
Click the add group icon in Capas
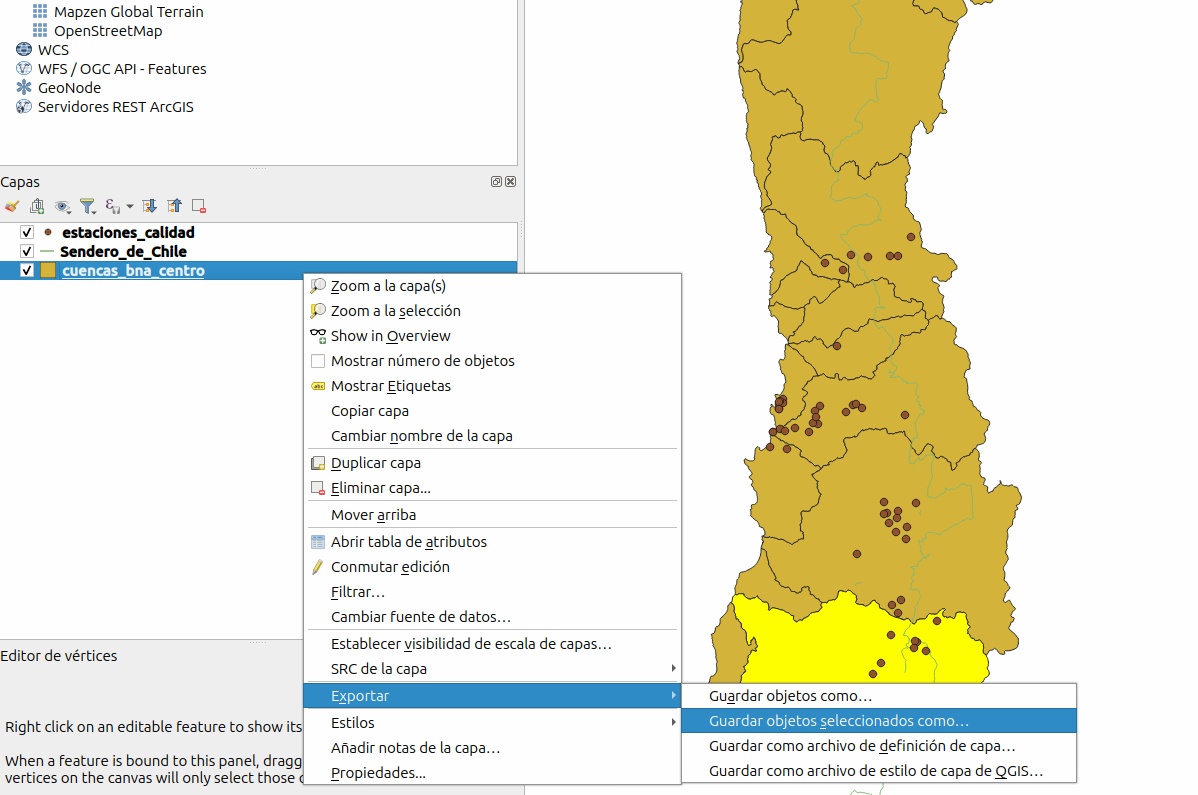coord(37,206)
